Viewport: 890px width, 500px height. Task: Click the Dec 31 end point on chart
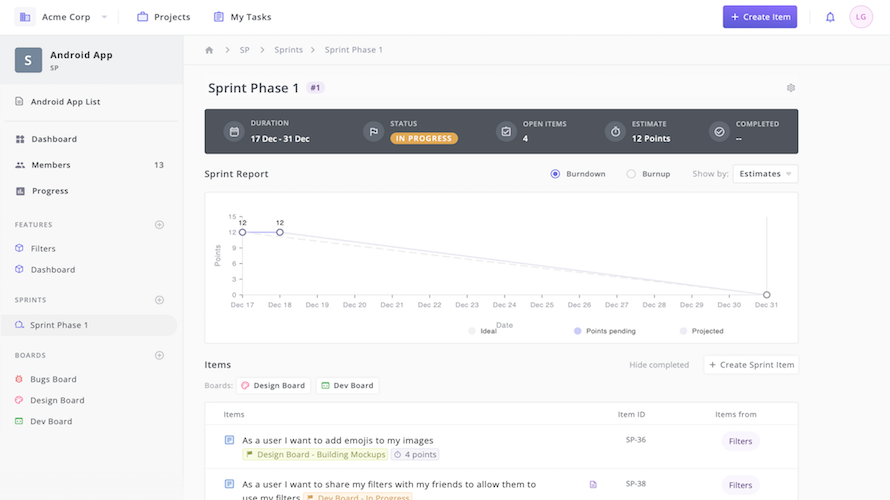(x=766, y=295)
